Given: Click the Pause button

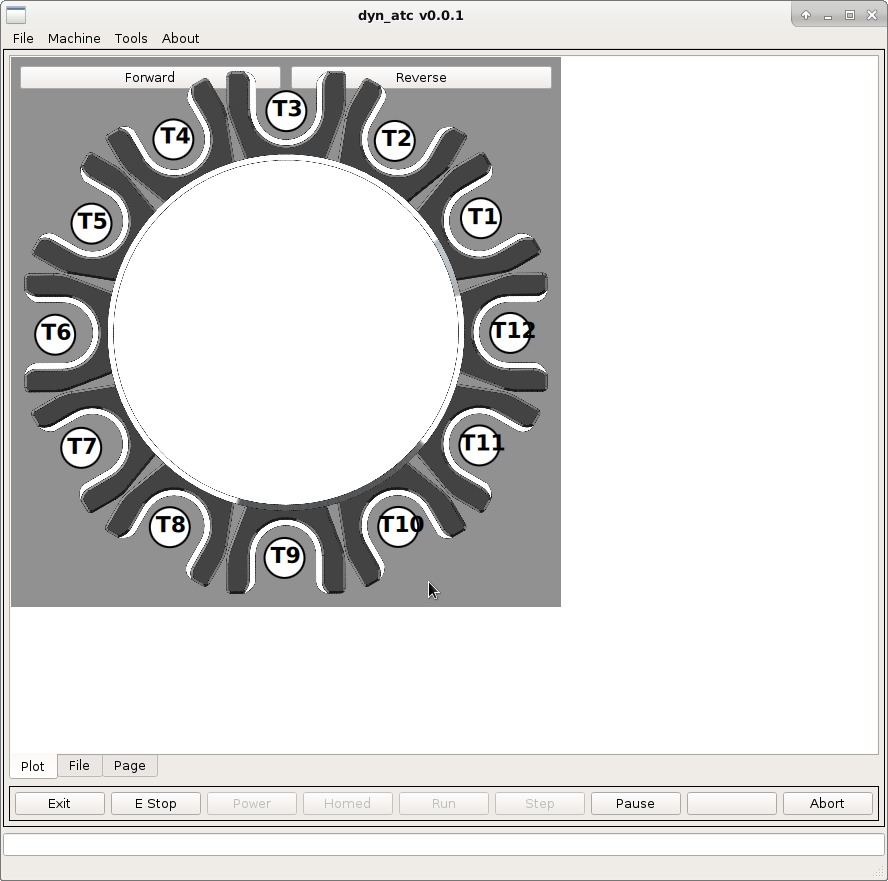Looking at the screenshot, I should pos(635,803).
